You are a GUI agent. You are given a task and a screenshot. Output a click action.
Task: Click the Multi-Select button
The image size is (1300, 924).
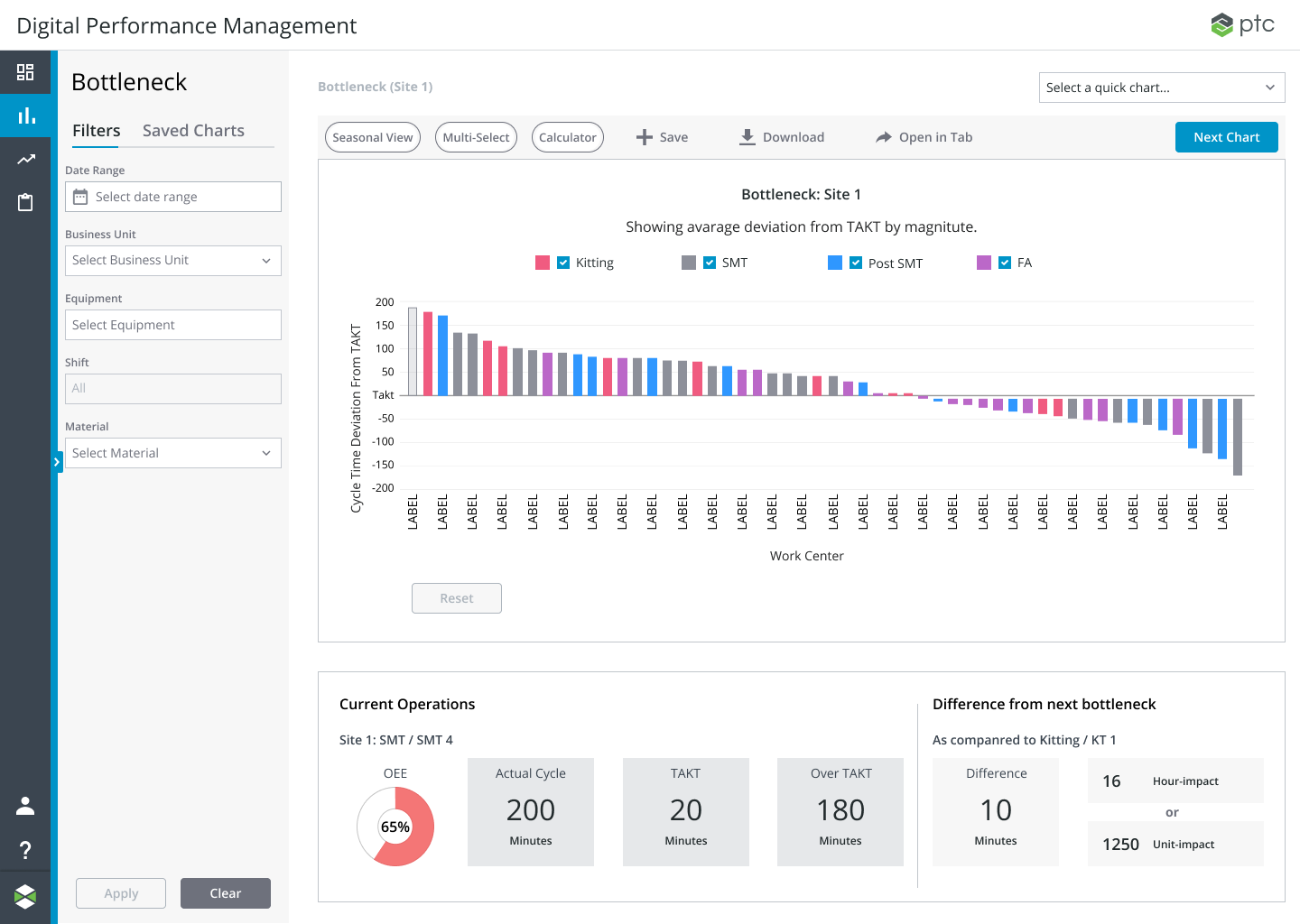tap(476, 137)
